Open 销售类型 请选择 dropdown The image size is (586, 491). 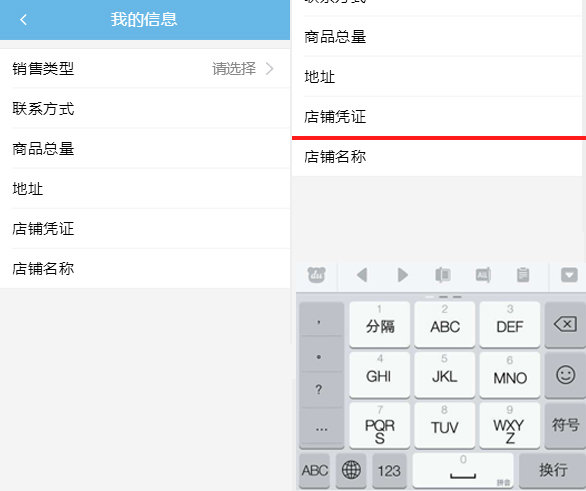145,69
